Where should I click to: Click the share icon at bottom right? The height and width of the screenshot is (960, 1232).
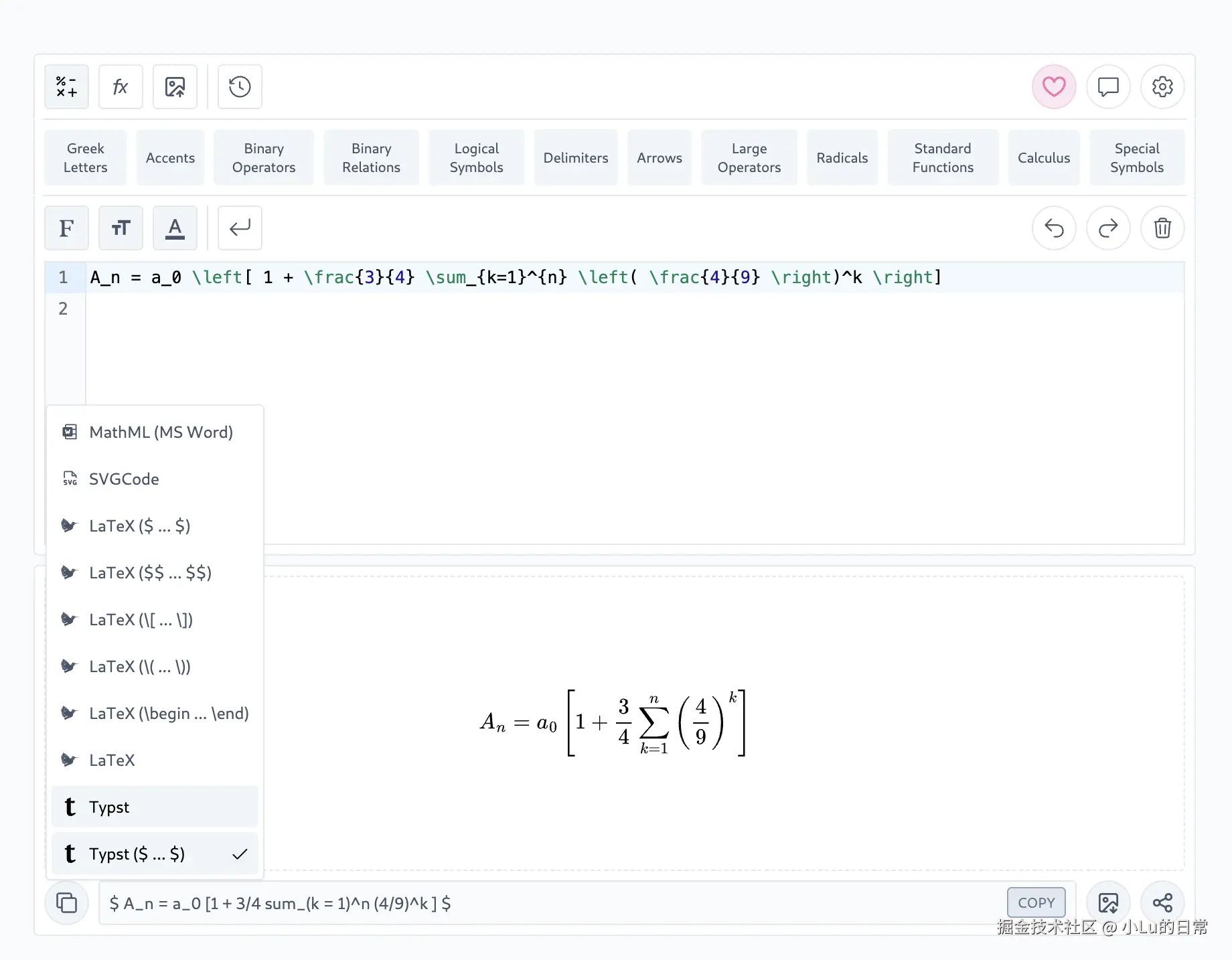pyautogui.click(x=1162, y=903)
